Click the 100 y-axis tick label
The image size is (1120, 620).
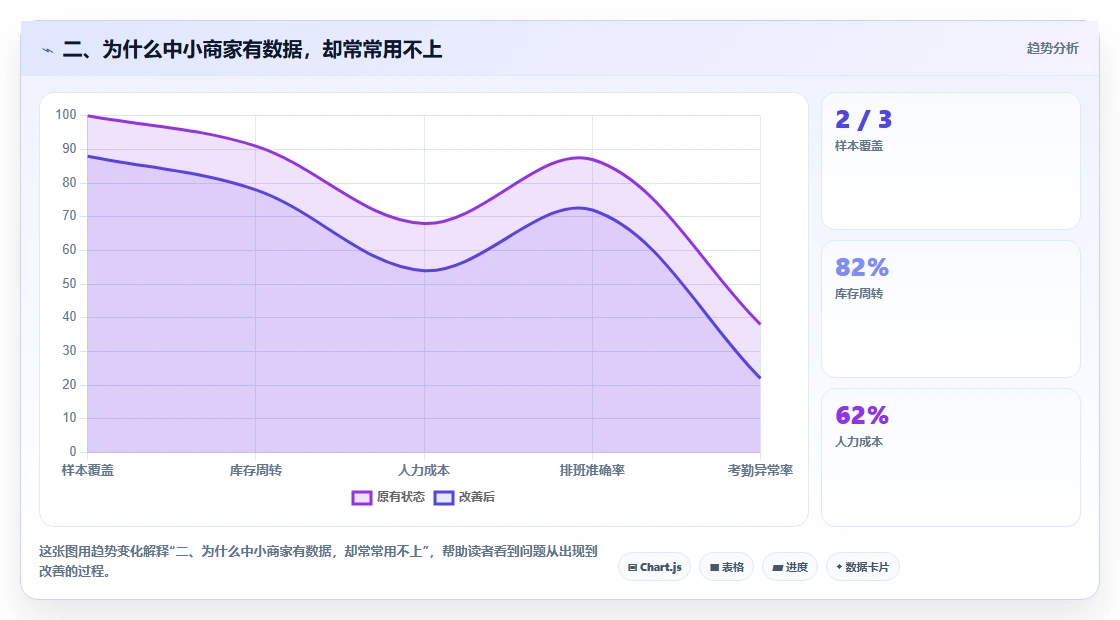(66, 115)
